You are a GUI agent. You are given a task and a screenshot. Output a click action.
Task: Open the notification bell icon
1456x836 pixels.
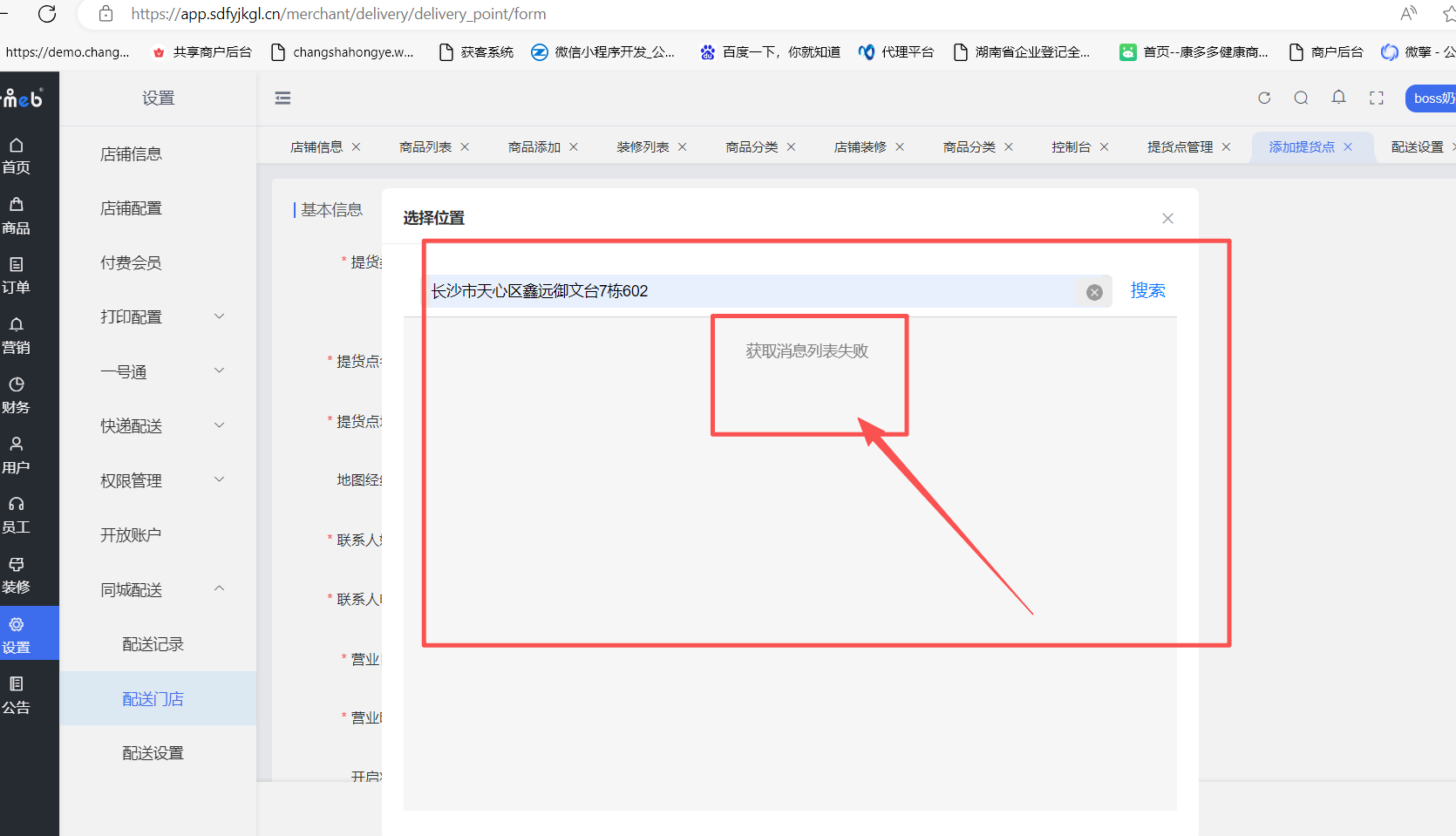1338,98
